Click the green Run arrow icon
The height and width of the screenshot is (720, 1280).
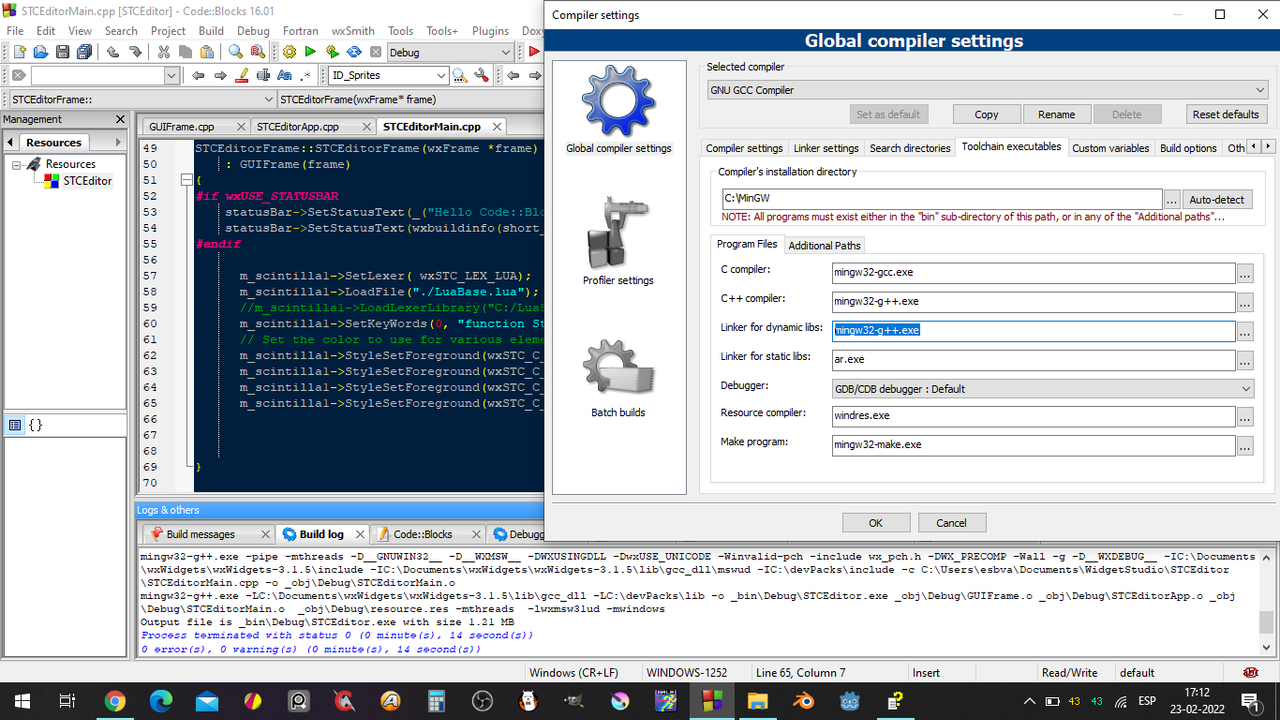point(310,52)
